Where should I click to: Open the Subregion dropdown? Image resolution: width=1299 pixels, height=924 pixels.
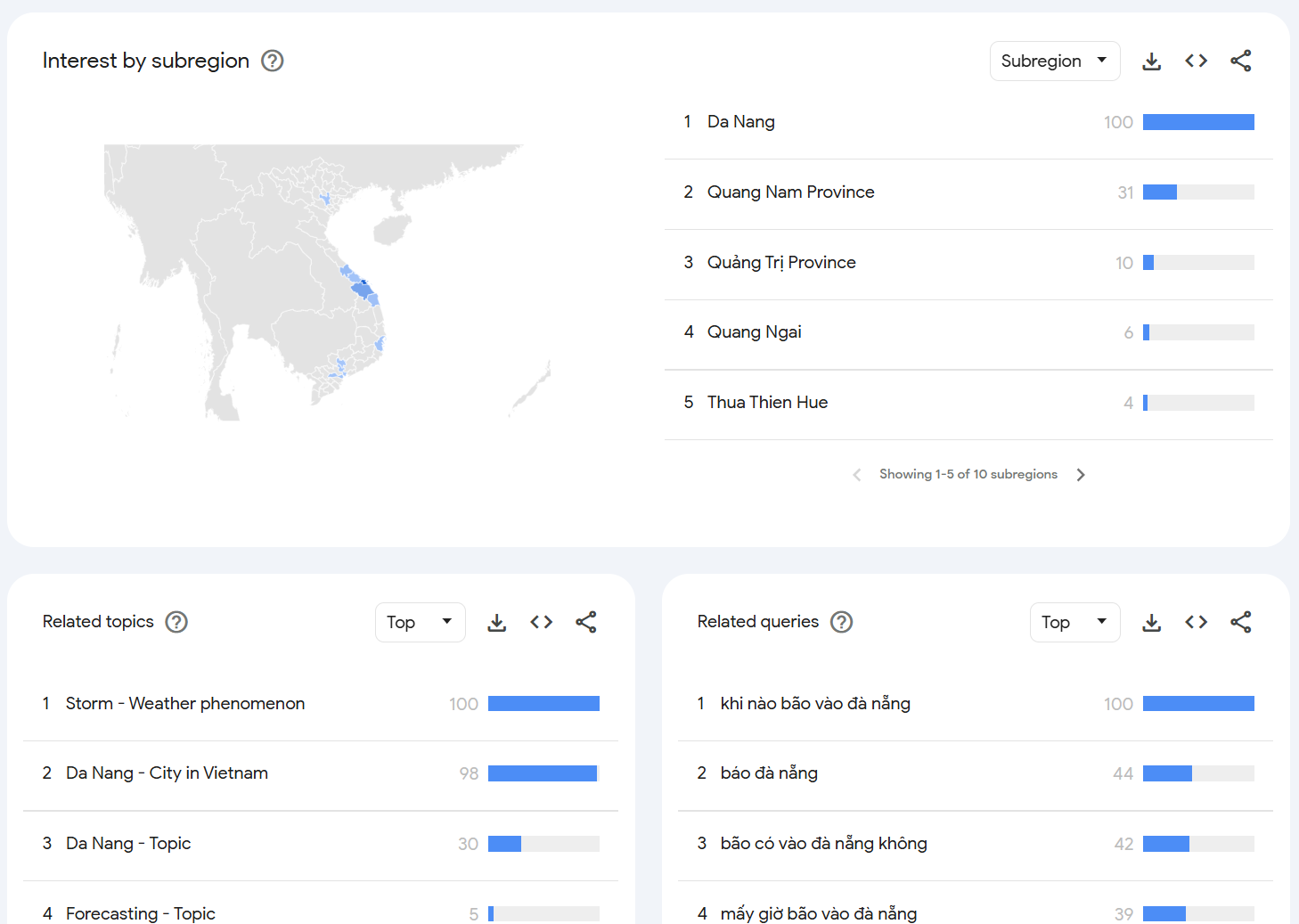click(x=1054, y=61)
